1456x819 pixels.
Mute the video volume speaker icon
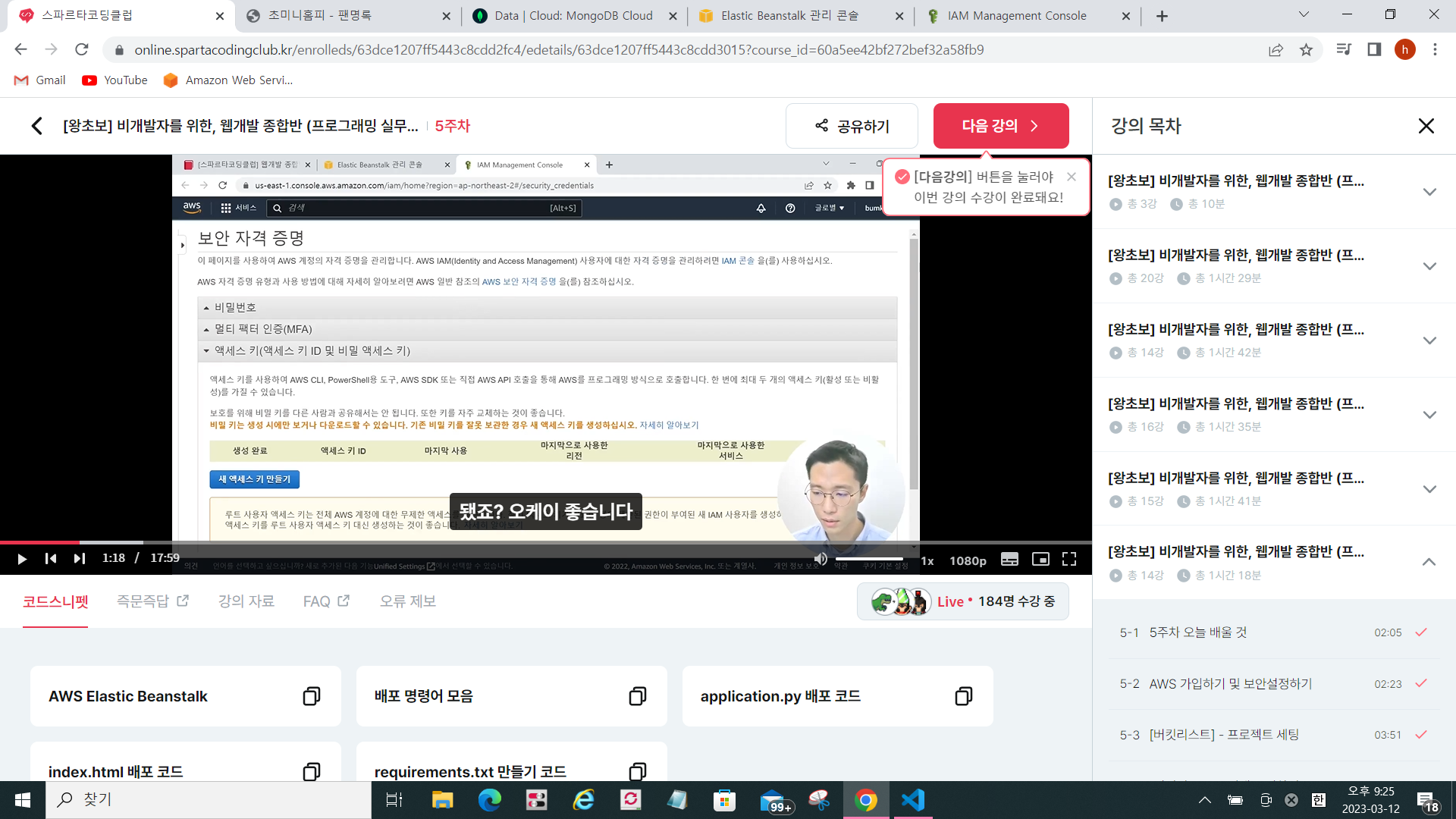pyautogui.click(x=821, y=559)
